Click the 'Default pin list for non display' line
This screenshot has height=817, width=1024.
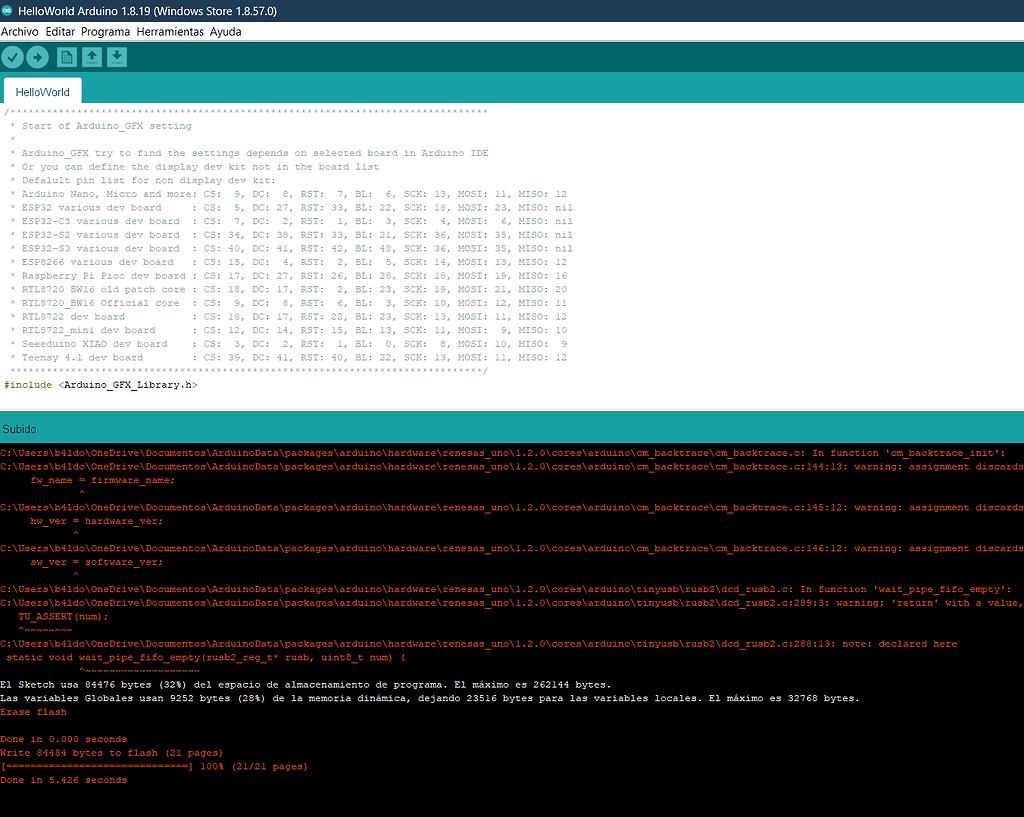143,180
